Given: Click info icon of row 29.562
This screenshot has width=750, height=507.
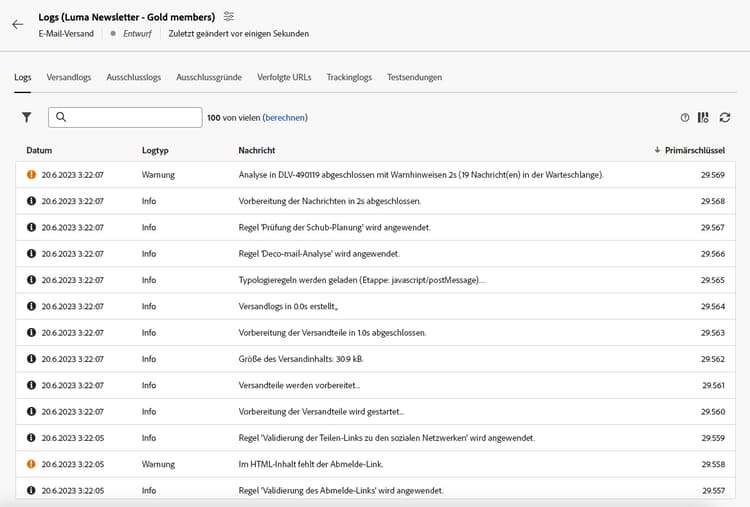Looking at the screenshot, I should (31, 359).
